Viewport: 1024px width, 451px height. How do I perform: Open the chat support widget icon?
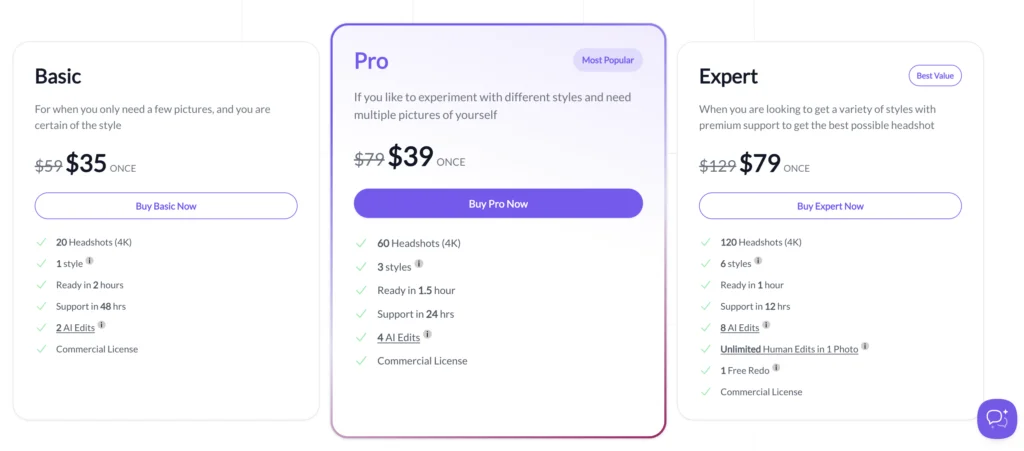click(x=996, y=418)
